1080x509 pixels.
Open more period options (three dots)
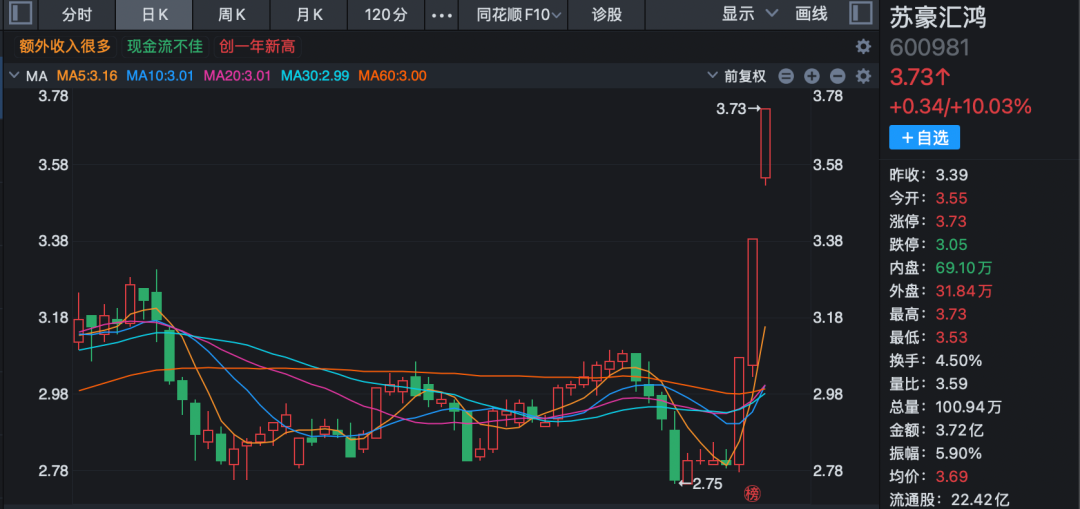pos(440,14)
